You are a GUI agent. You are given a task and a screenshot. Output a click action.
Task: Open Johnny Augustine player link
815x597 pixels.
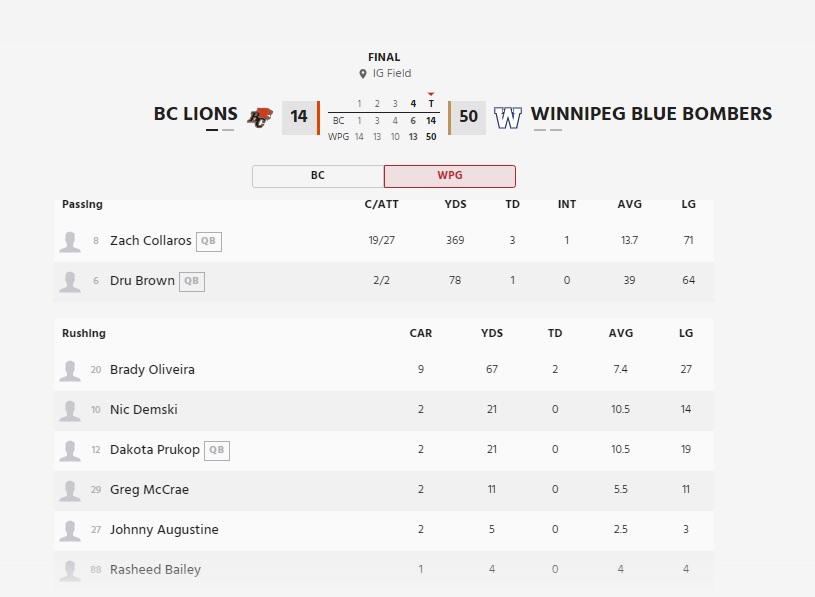tap(164, 530)
